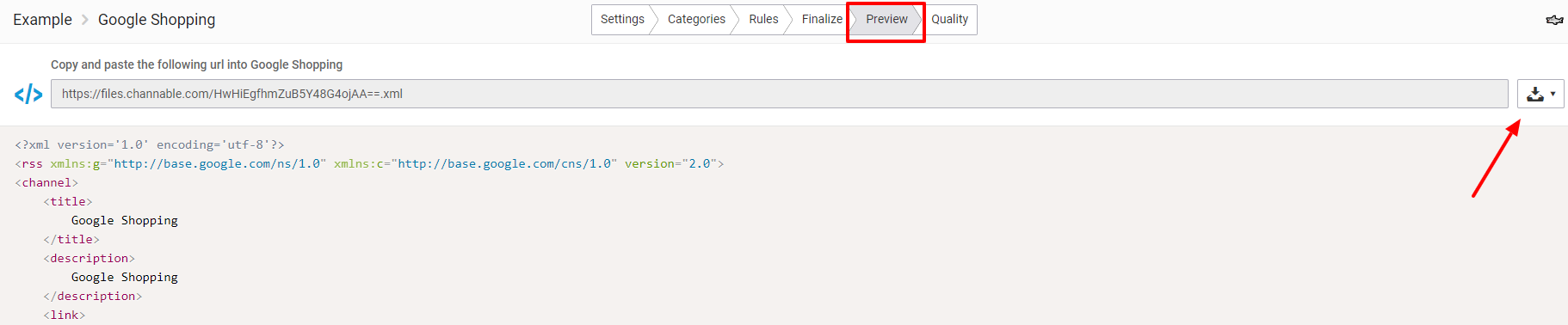1568x325 pixels.
Task: Open the Settings step tab
Action: [621, 20]
